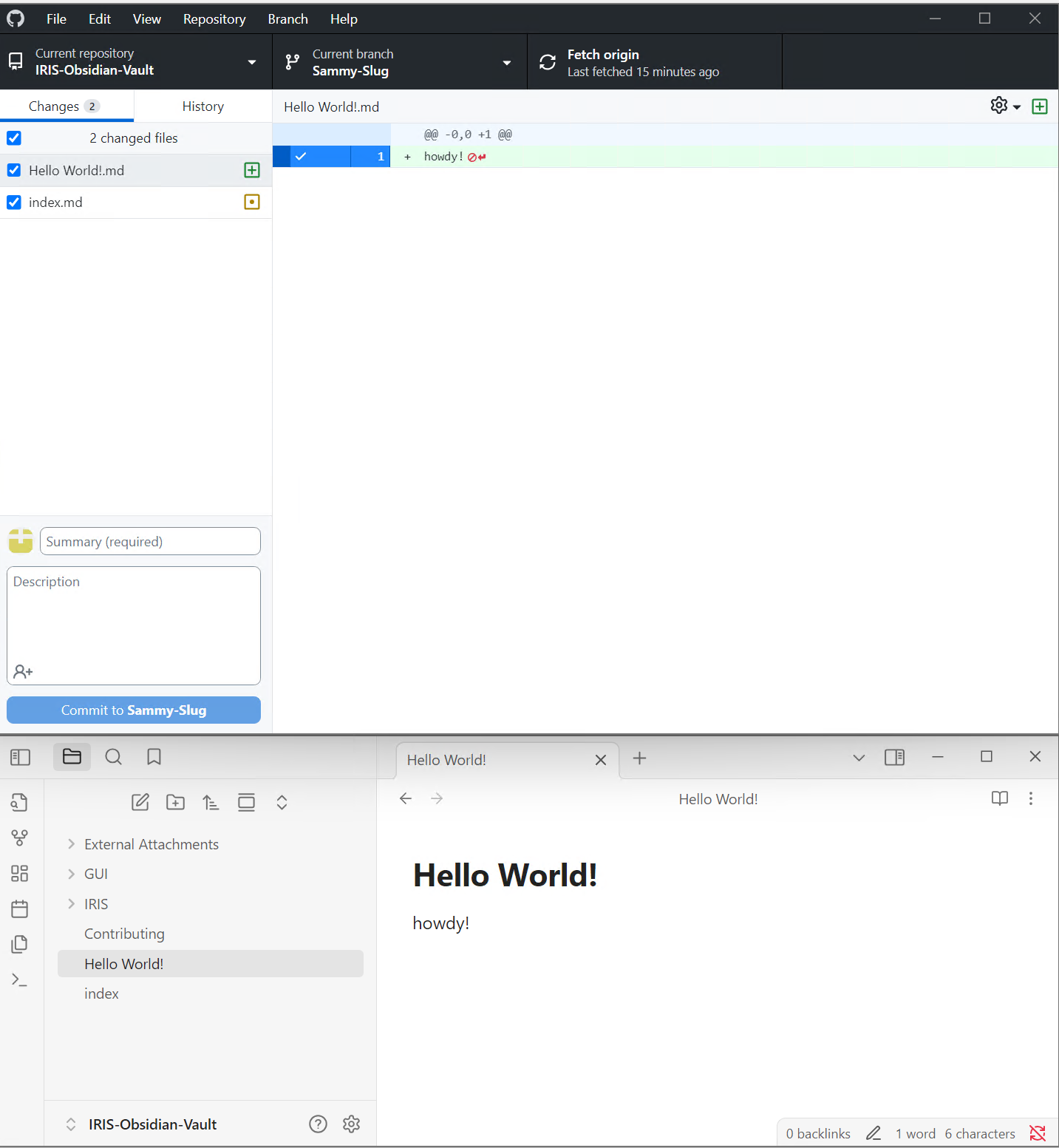Expand the Current branch Sammy-Slug dropdown

tap(400, 62)
